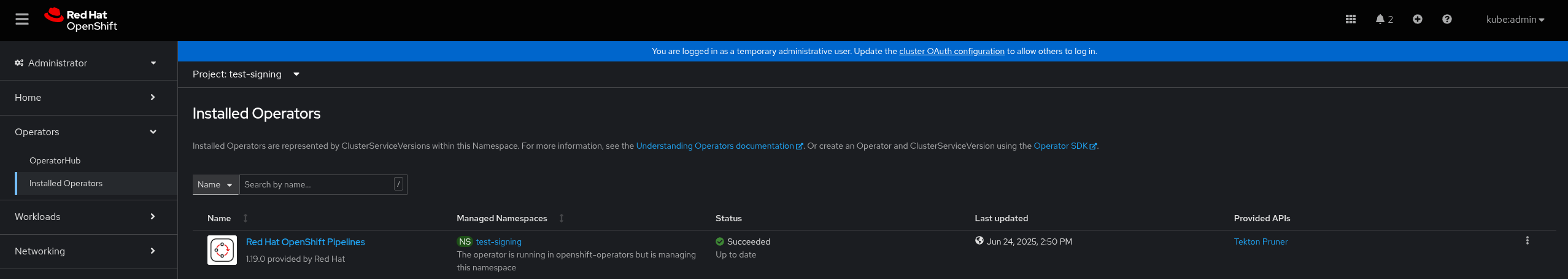Open kebab menu for Pipelines operator
This screenshot has width=1568, height=279.
pyautogui.click(x=1527, y=241)
